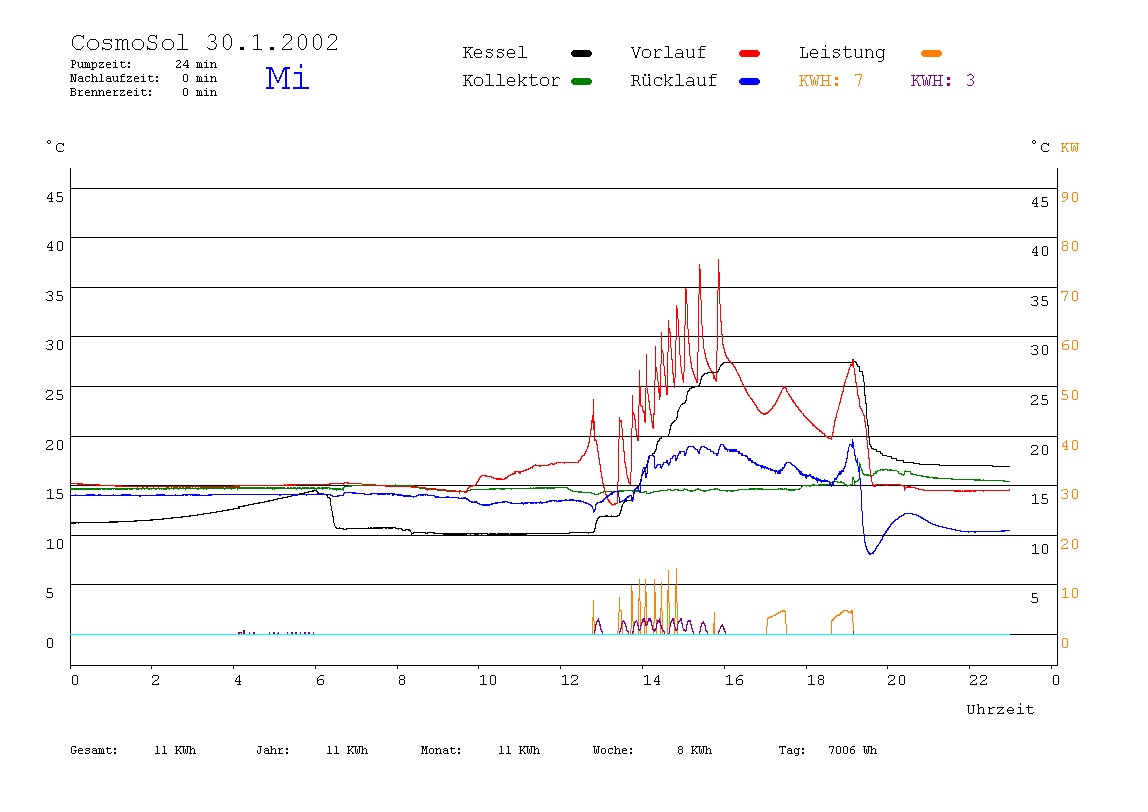Click the Monat: label

tap(441, 750)
